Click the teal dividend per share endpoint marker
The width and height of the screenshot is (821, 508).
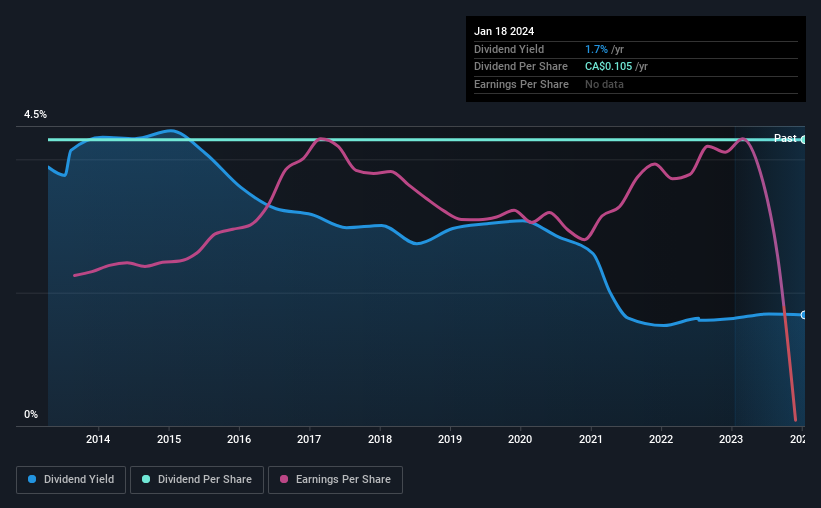pyautogui.click(x=803, y=140)
